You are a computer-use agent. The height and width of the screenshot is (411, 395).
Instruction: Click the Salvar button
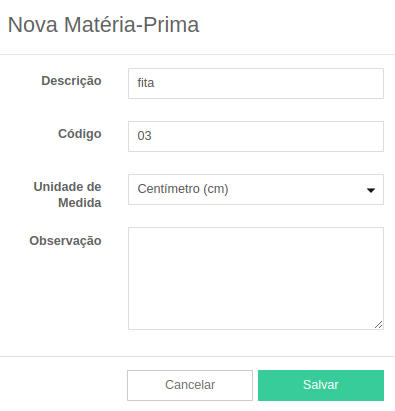(x=321, y=385)
